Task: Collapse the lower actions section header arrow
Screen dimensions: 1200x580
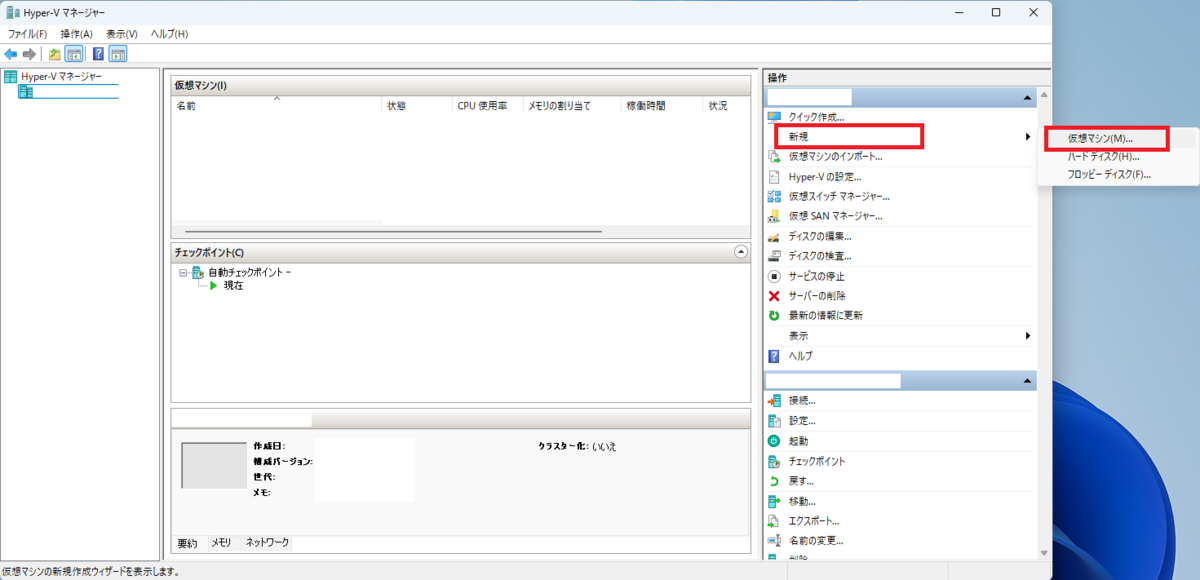Action: (x=1027, y=381)
